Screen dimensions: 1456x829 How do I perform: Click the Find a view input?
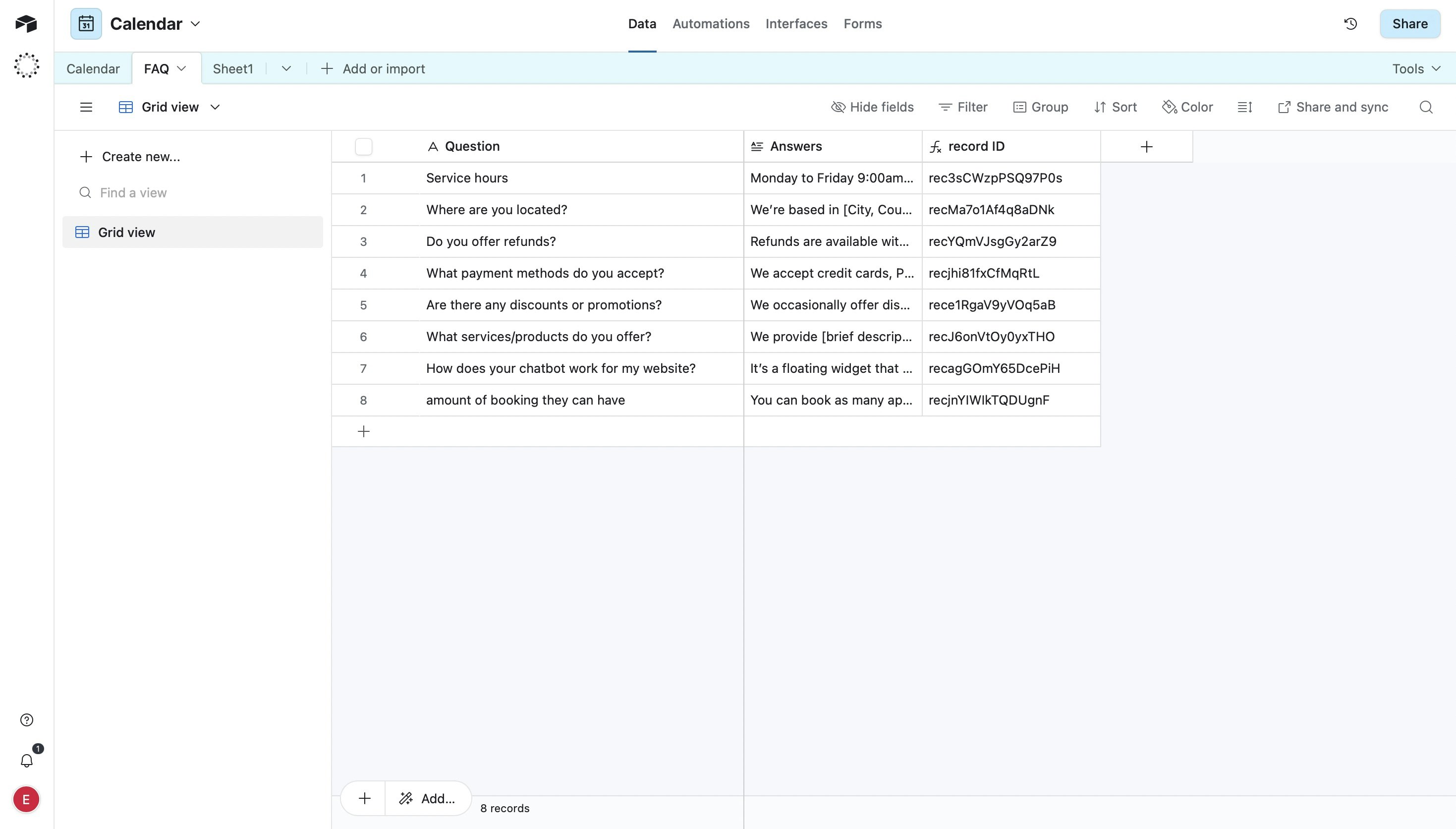click(193, 193)
